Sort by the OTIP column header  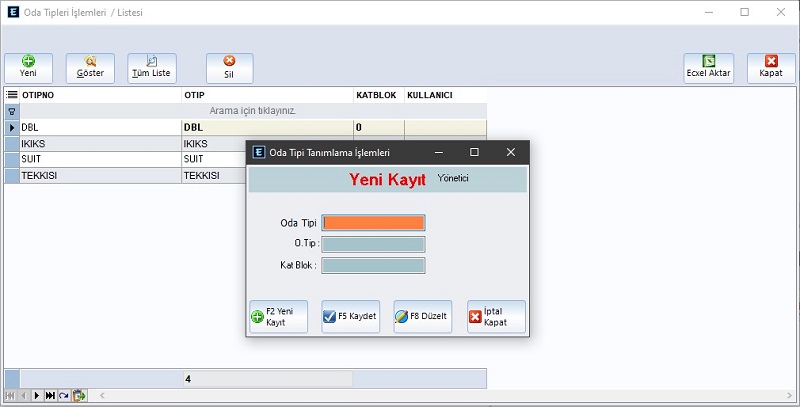tap(267, 95)
